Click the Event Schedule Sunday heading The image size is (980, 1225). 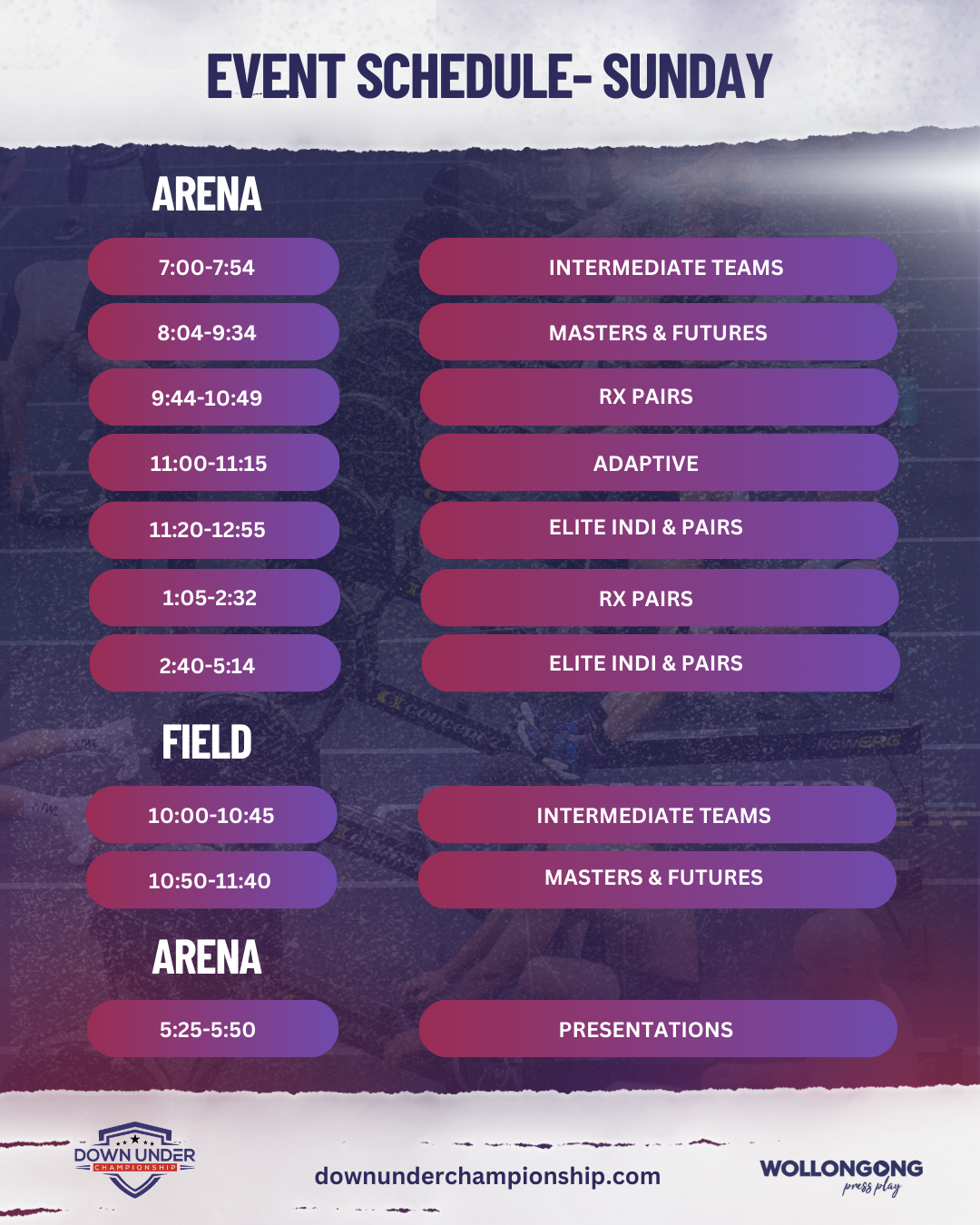tap(489, 76)
